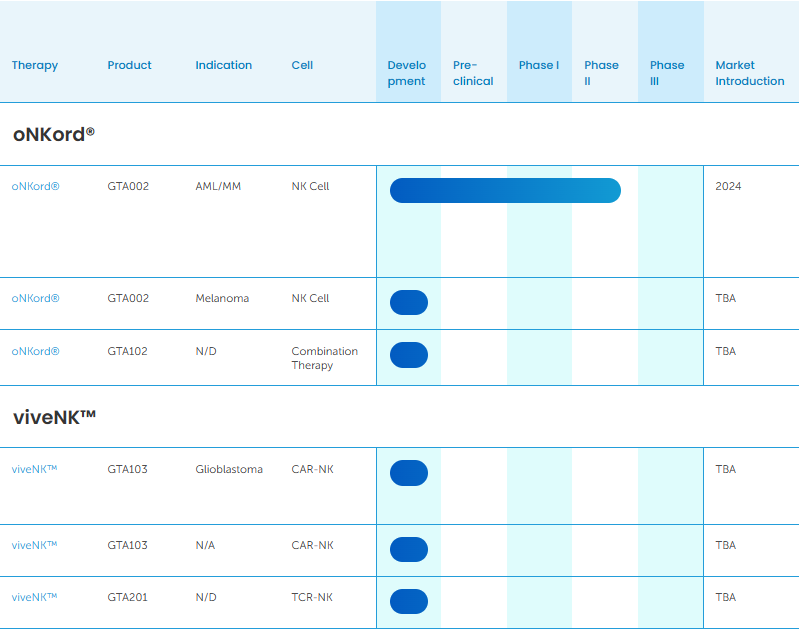Image resolution: width=799 pixels, height=632 pixels.
Task: Click the GTA002 product in Melanoma row
Action: click(x=128, y=298)
